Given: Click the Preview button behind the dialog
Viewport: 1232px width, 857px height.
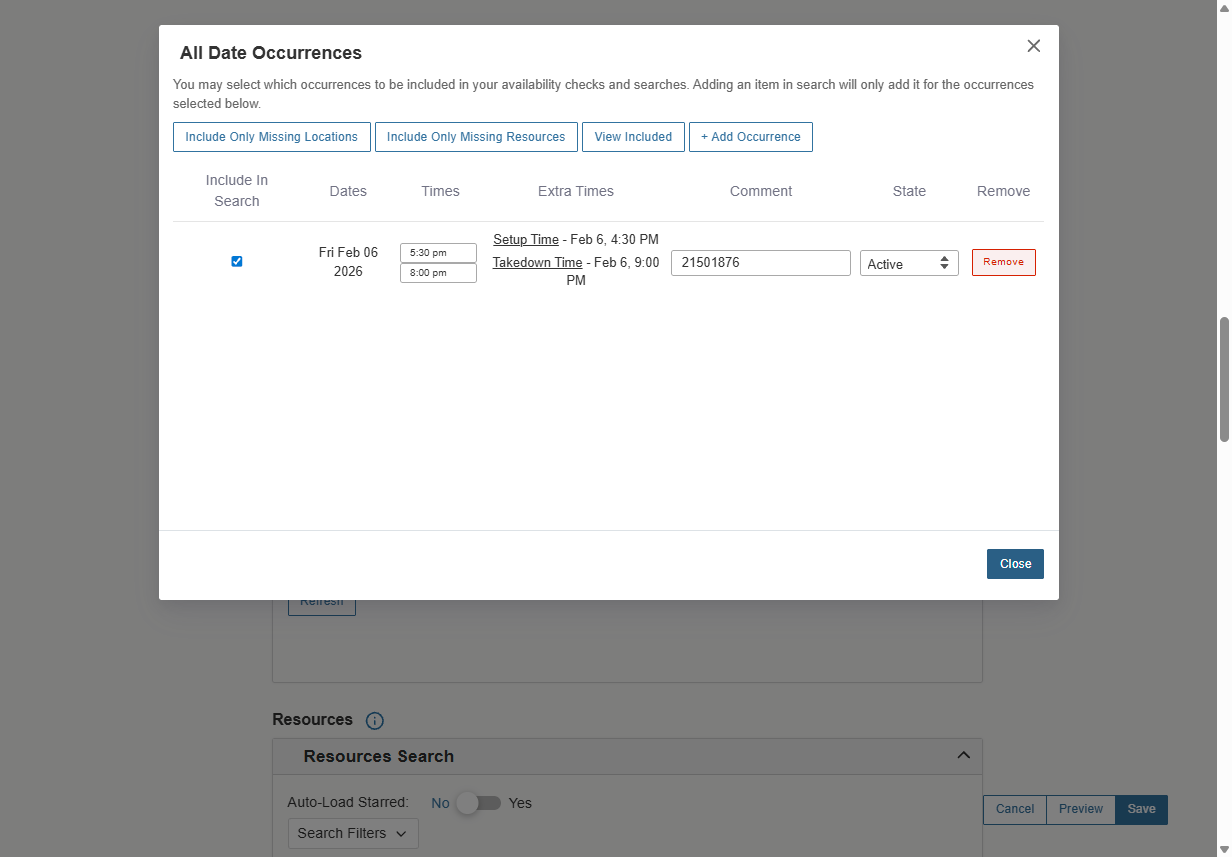Looking at the screenshot, I should (1081, 809).
